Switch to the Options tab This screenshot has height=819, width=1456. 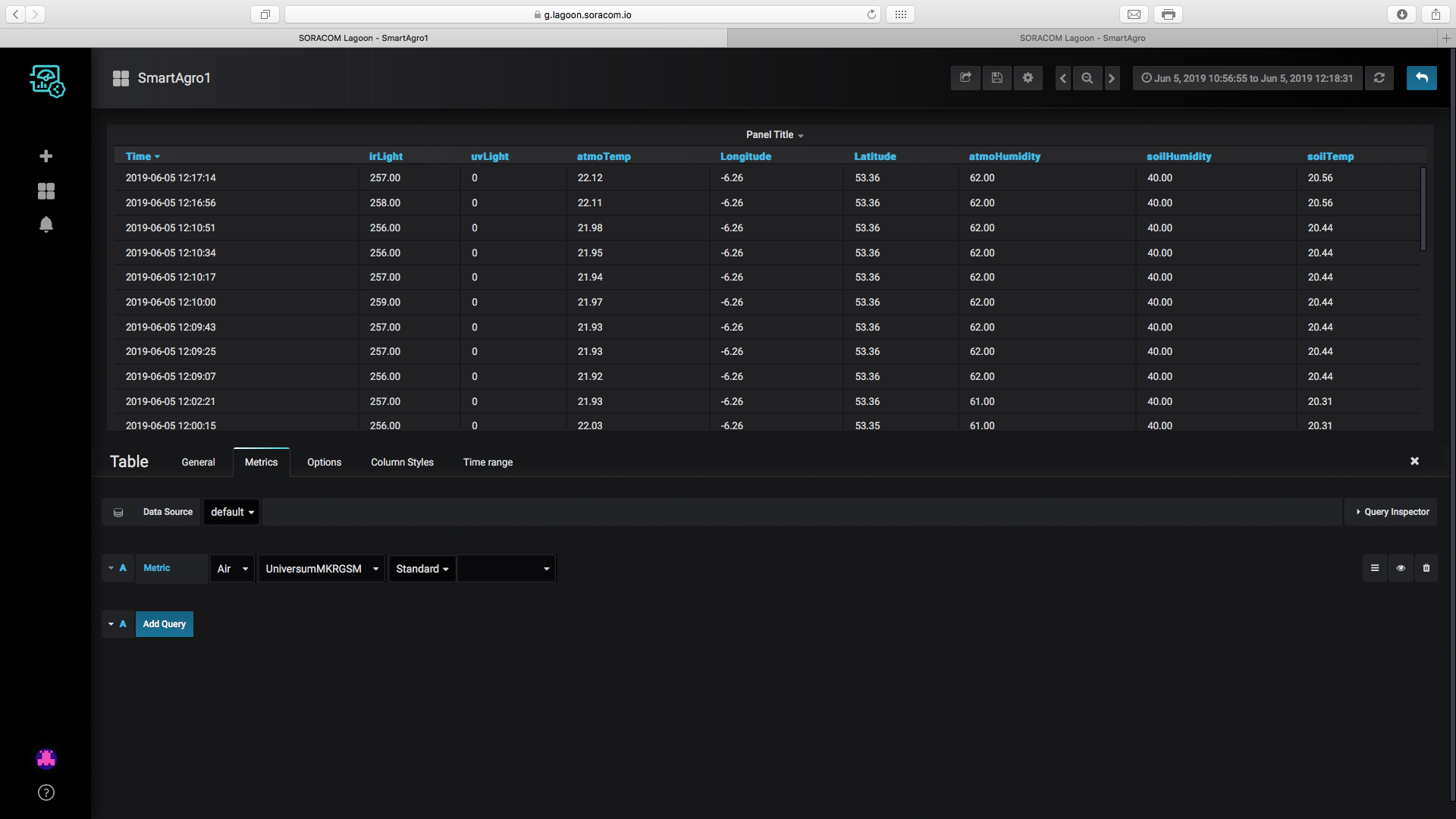[x=324, y=462]
